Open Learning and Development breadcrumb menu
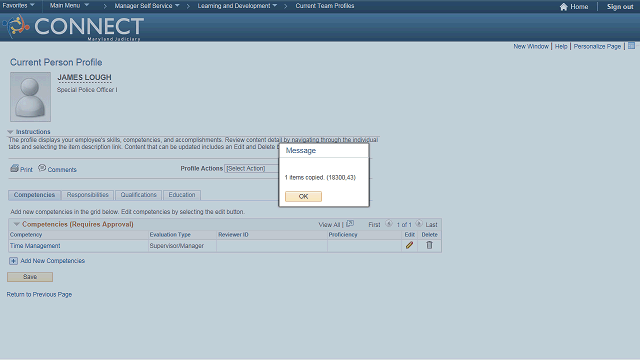 click(x=237, y=6)
